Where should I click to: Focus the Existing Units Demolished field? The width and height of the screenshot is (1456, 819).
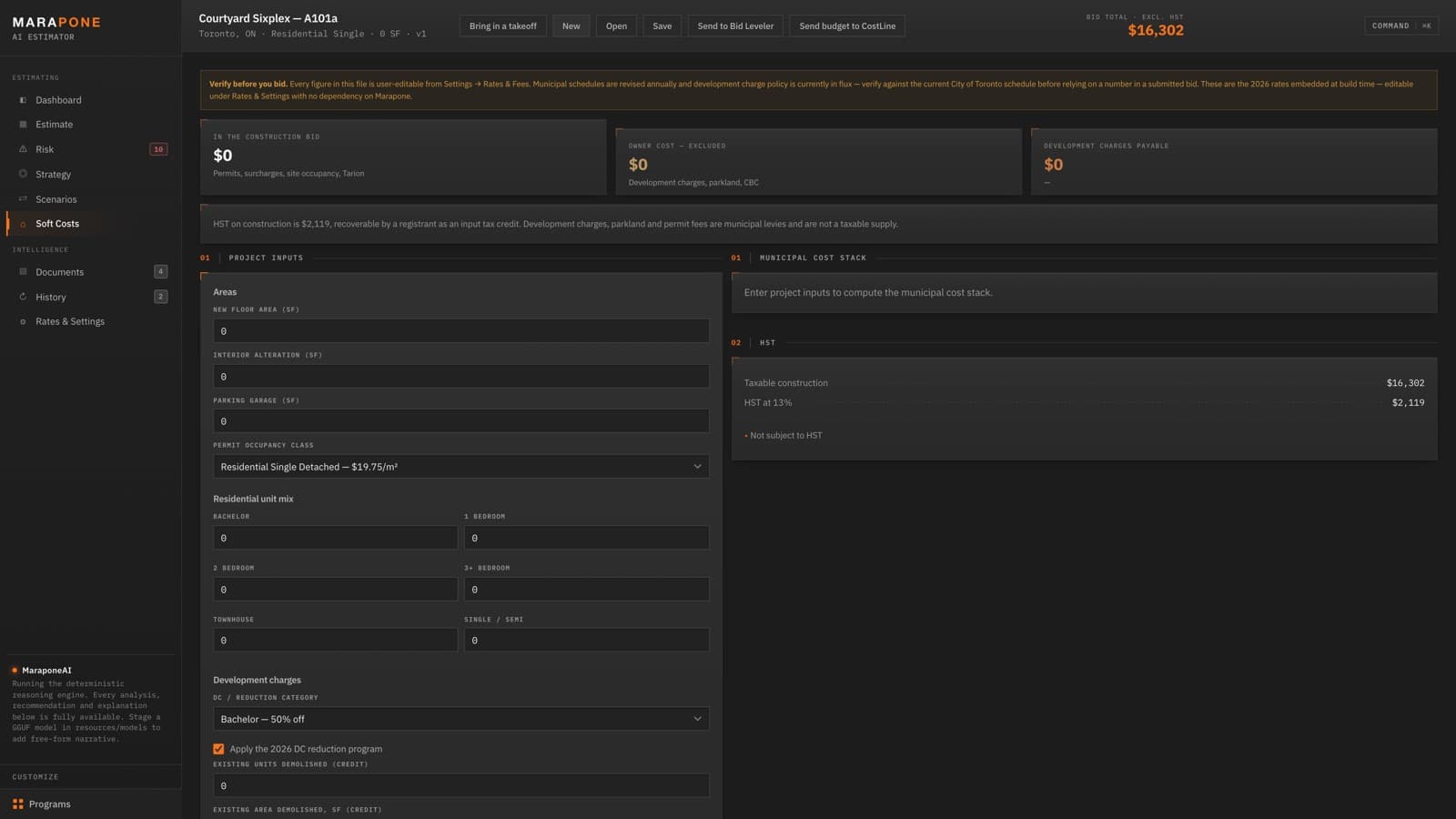pos(460,785)
